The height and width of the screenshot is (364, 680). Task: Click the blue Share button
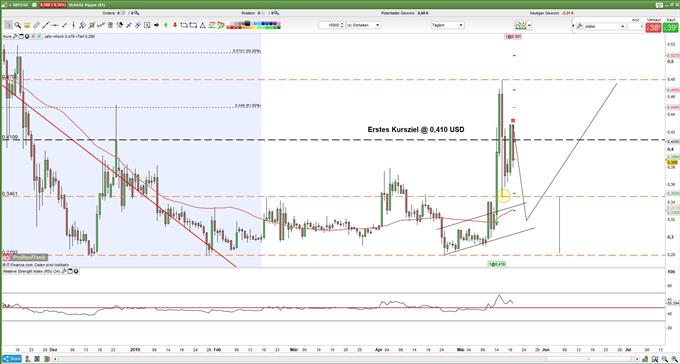click(x=11, y=359)
